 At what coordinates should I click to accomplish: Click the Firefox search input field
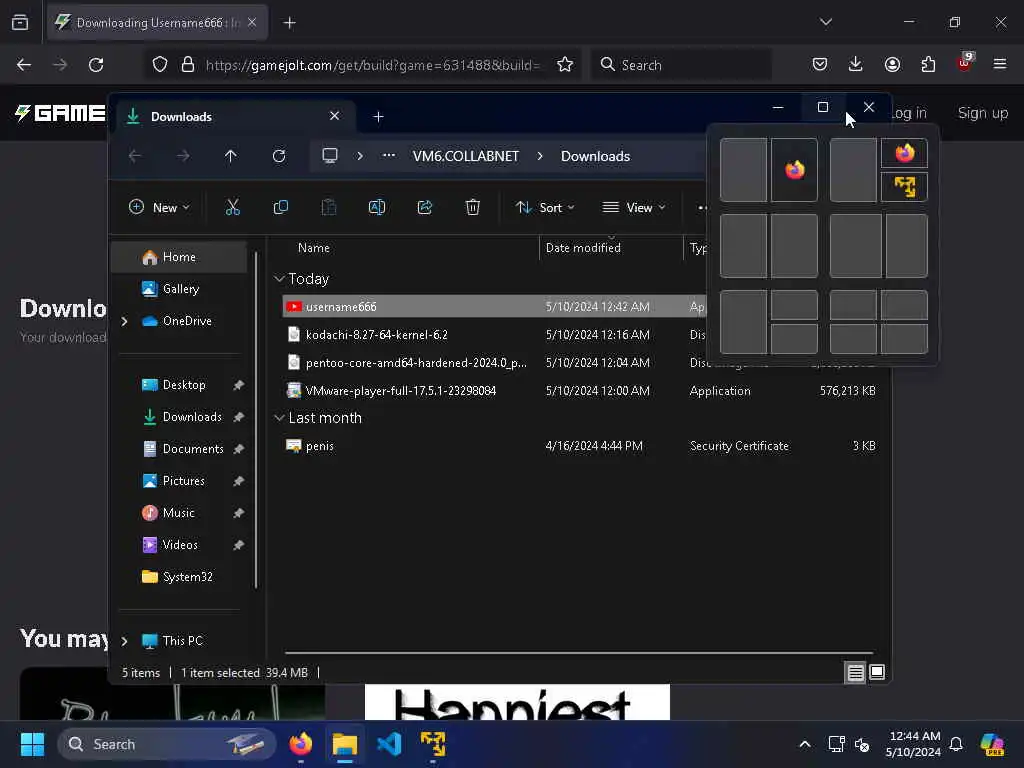[682, 65]
